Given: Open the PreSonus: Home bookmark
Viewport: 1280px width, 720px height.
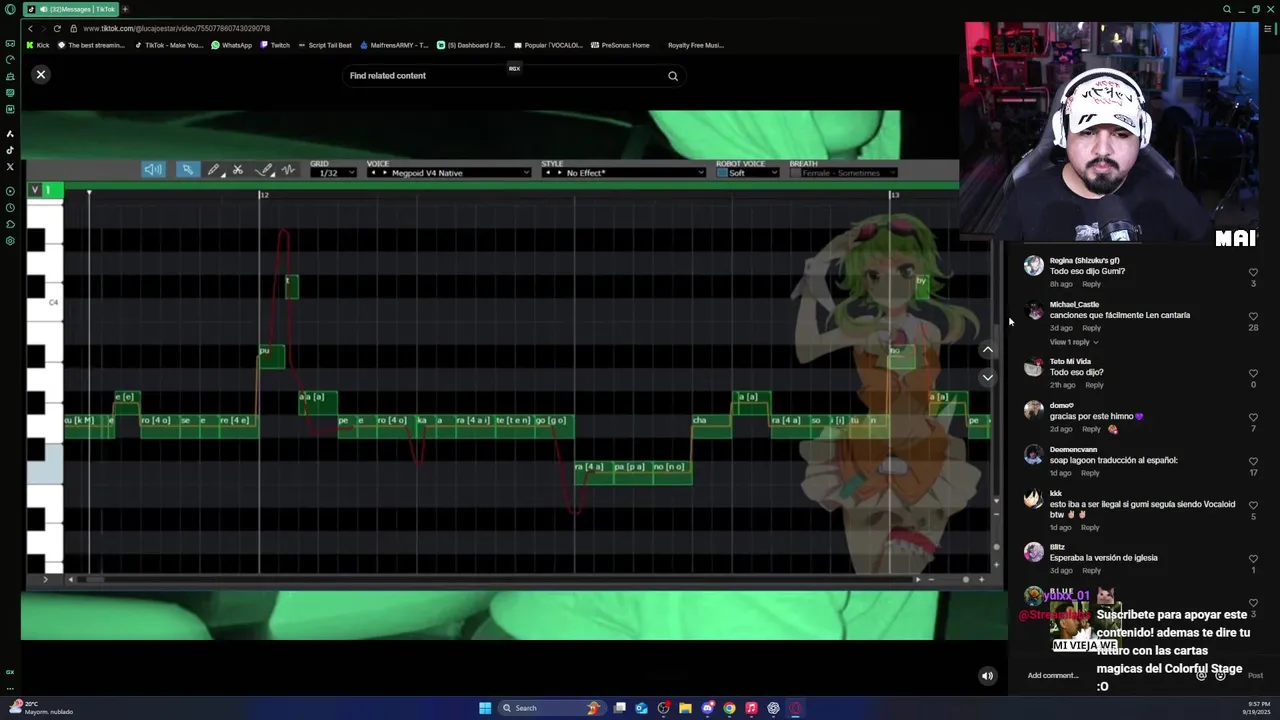Looking at the screenshot, I should point(620,45).
